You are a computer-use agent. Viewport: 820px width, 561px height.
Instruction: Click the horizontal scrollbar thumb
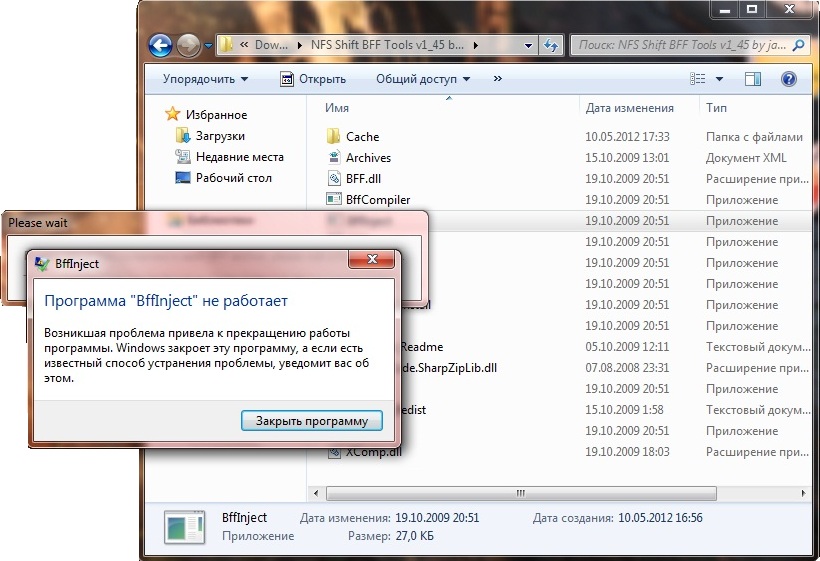point(521,493)
